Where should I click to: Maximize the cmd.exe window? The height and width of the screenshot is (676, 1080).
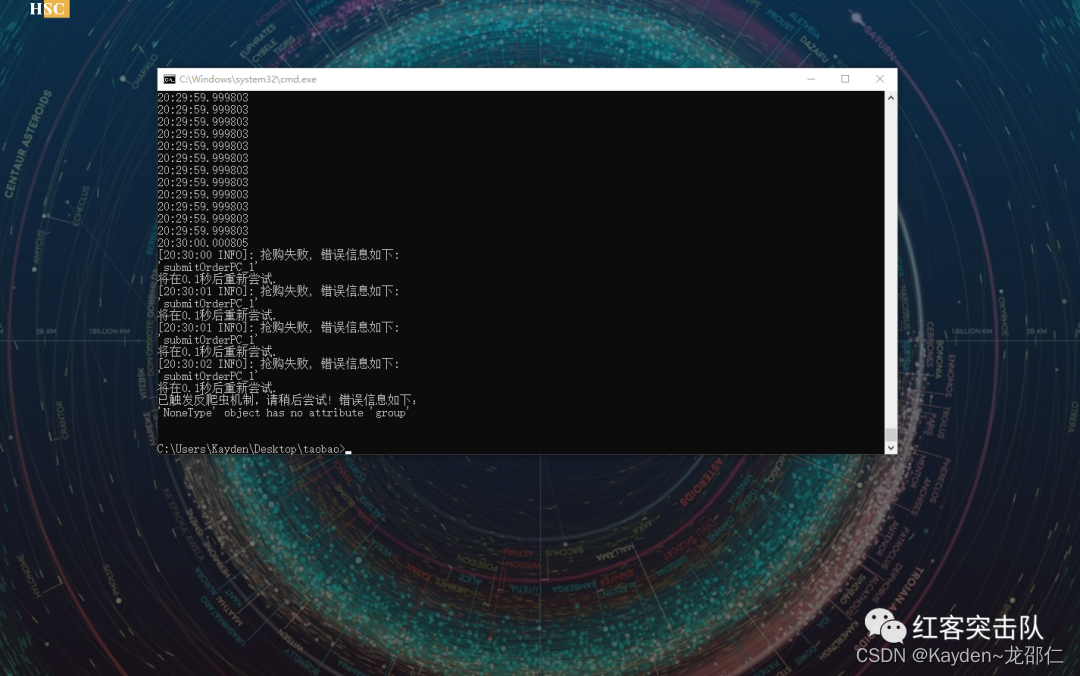coord(845,79)
